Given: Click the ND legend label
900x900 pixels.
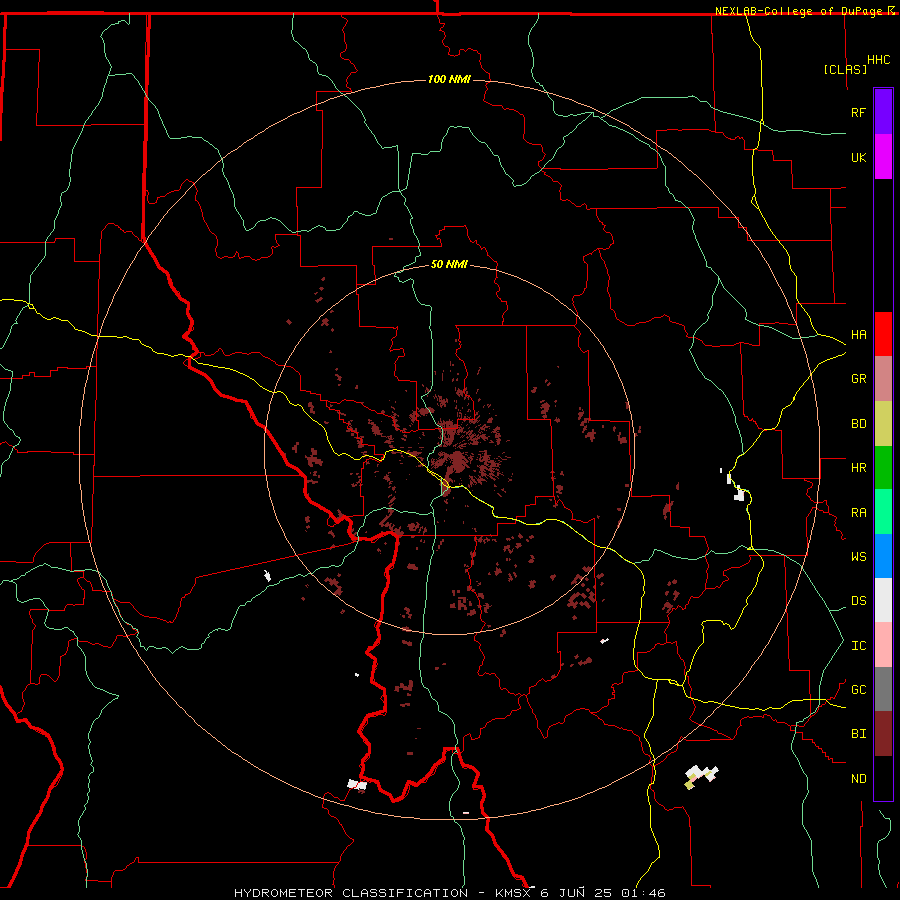Looking at the screenshot, I should (x=858, y=778).
